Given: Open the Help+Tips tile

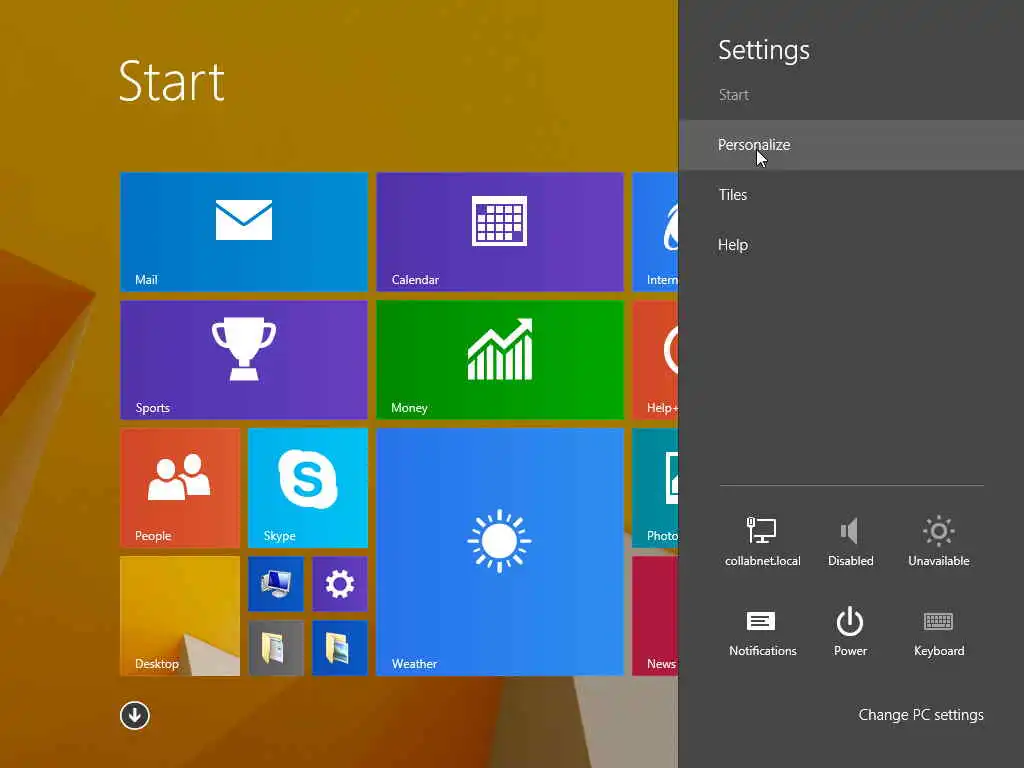Looking at the screenshot, I should pyautogui.click(x=656, y=359).
